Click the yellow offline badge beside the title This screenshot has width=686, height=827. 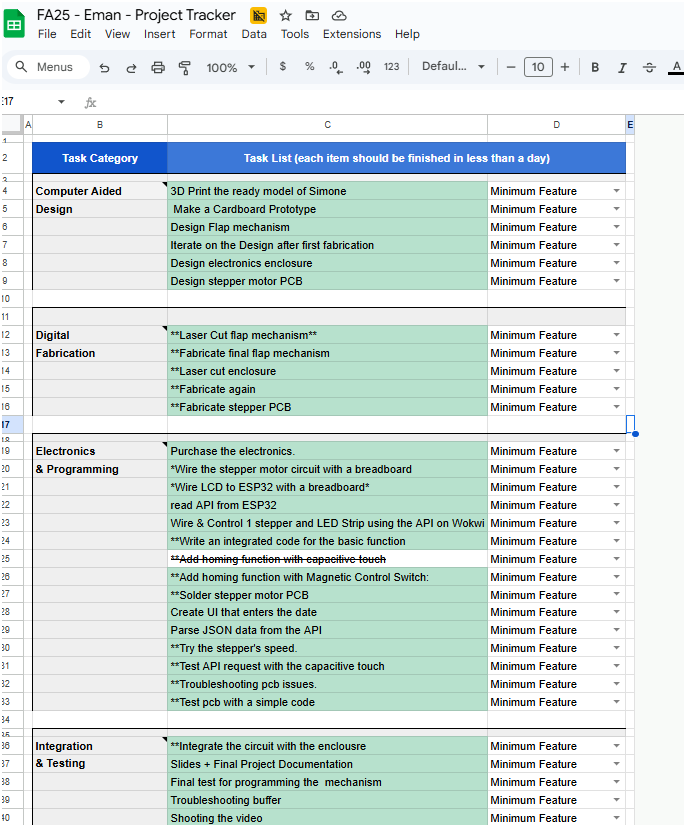258,16
